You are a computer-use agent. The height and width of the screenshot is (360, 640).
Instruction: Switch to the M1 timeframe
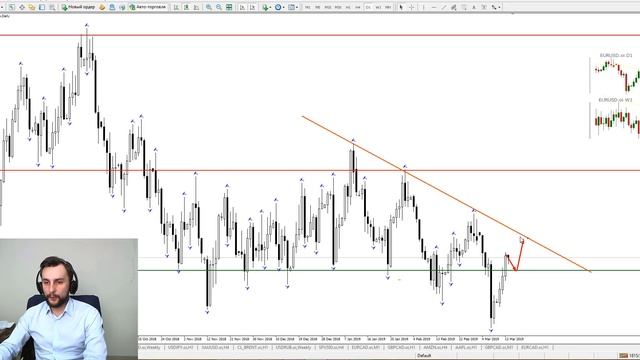click(307, 7)
